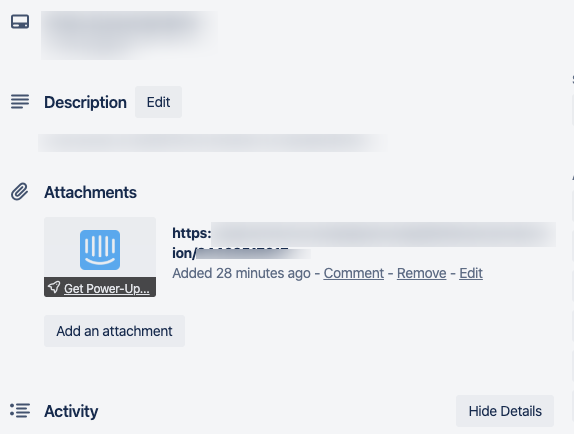Image resolution: width=574 pixels, height=434 pixels.
Task: Click the rocket icon beside Get Power-Up
Action: coord(54,287)
